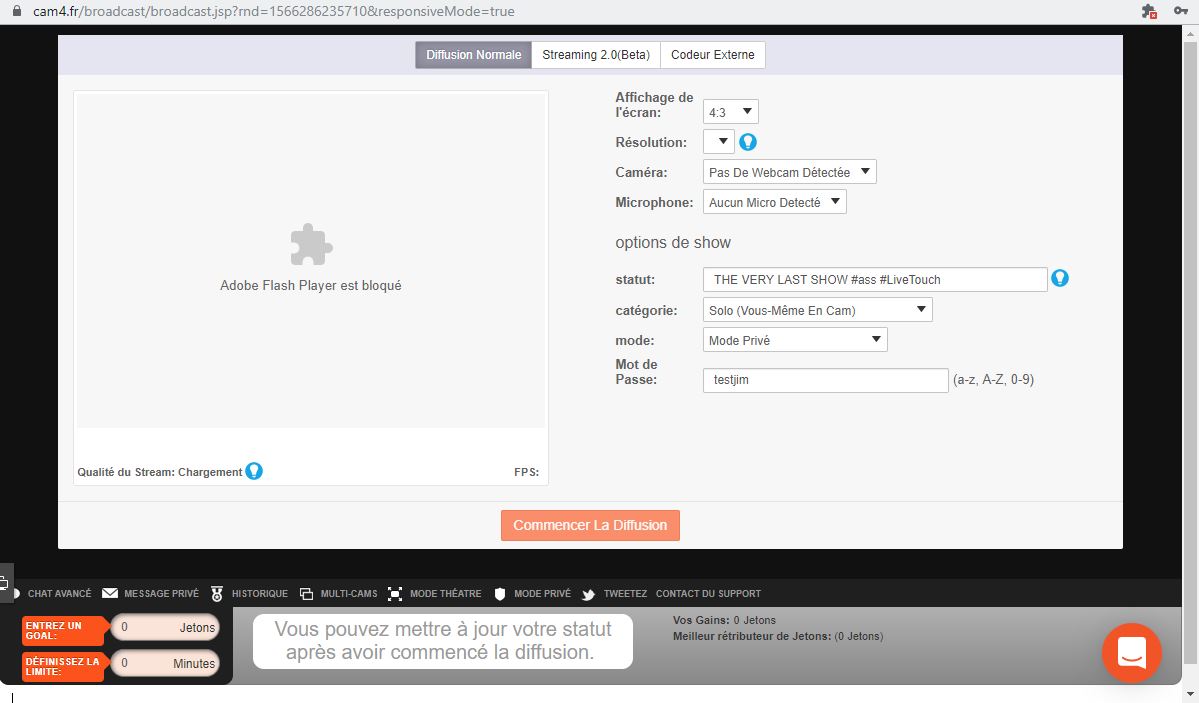Expand the Caméra dropdown
The width and height of the screenshot is (1199, 703).
pyautogui.click(x=789, y=172)
